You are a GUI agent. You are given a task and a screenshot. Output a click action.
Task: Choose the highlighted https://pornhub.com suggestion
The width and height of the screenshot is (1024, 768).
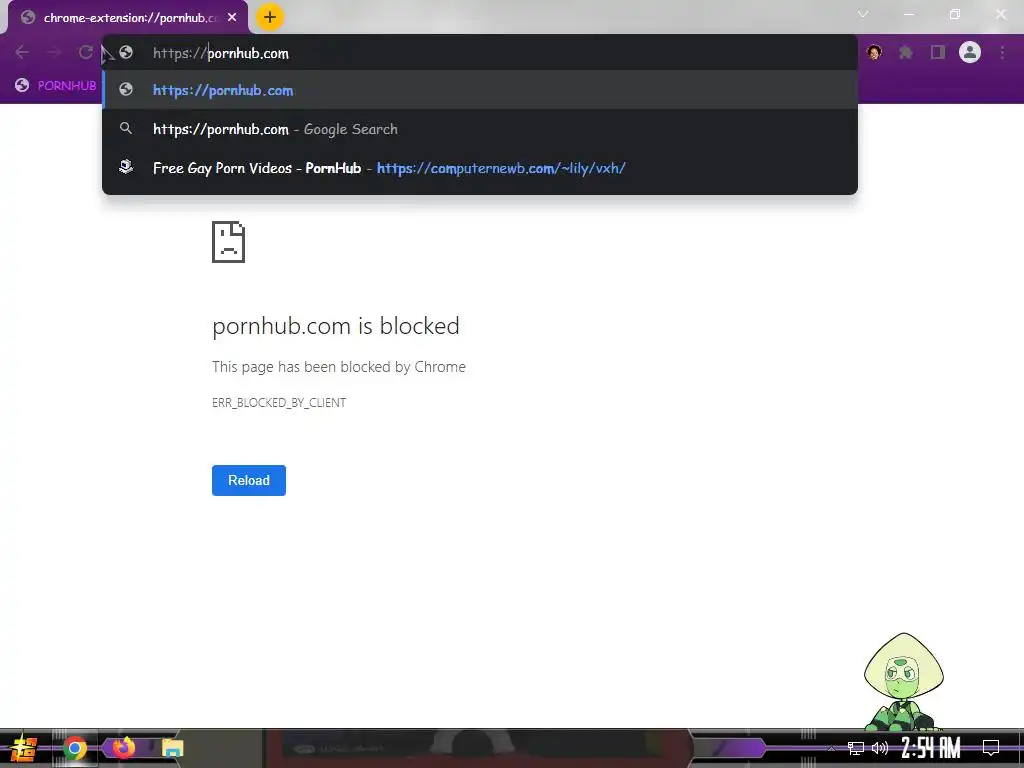point(479,90)
